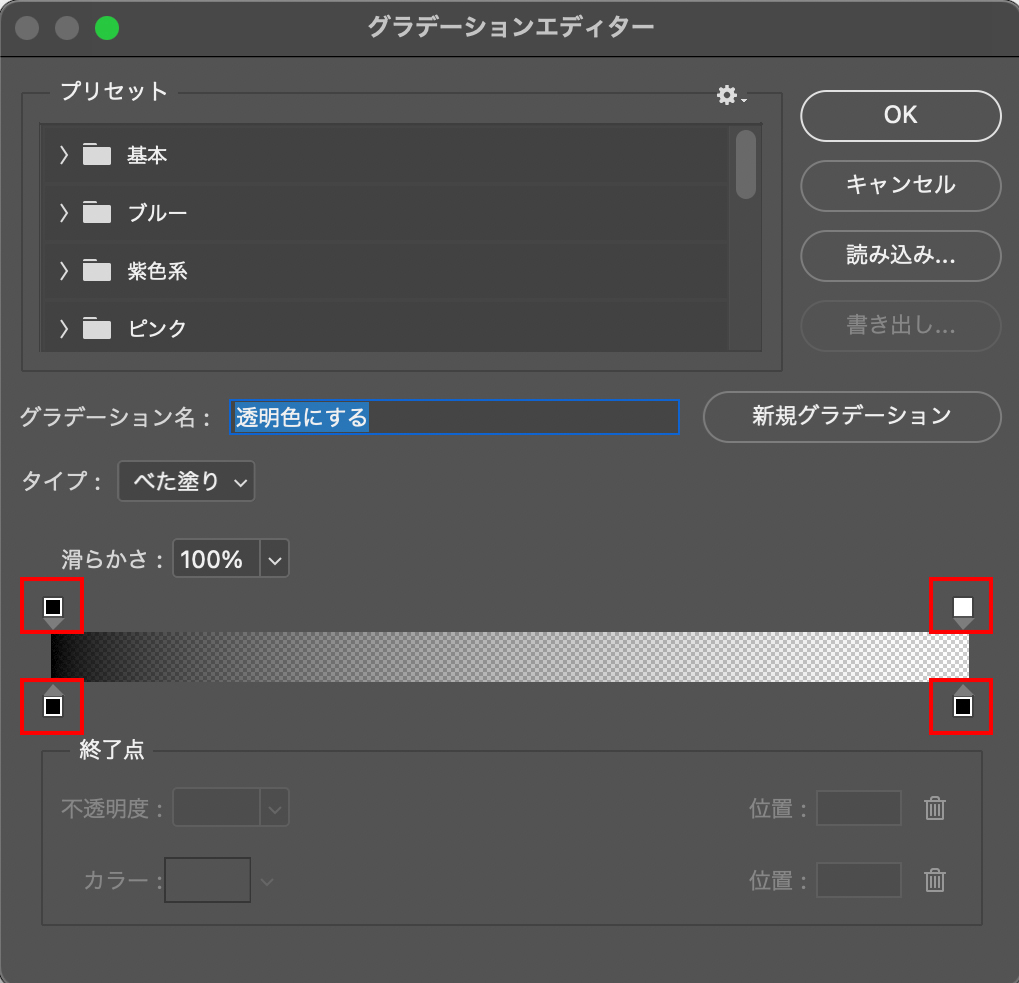Click the グラデーション名 text field

point(455,417)
